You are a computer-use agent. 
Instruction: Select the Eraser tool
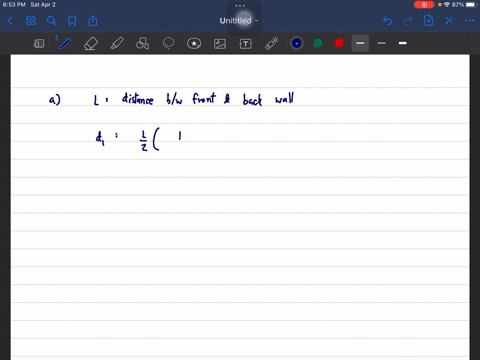click(91, 44)
